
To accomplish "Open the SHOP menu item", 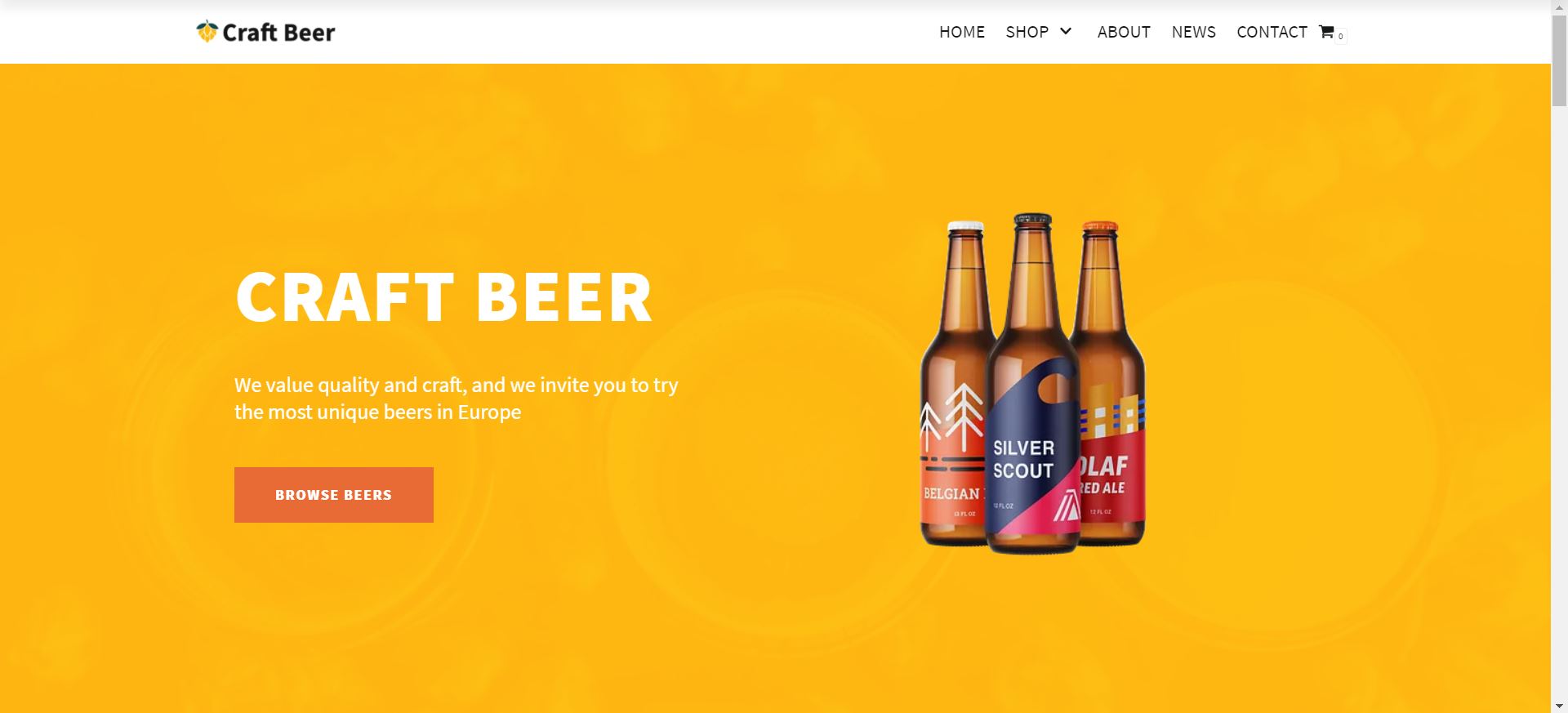I will click(x=1027, y=32).
